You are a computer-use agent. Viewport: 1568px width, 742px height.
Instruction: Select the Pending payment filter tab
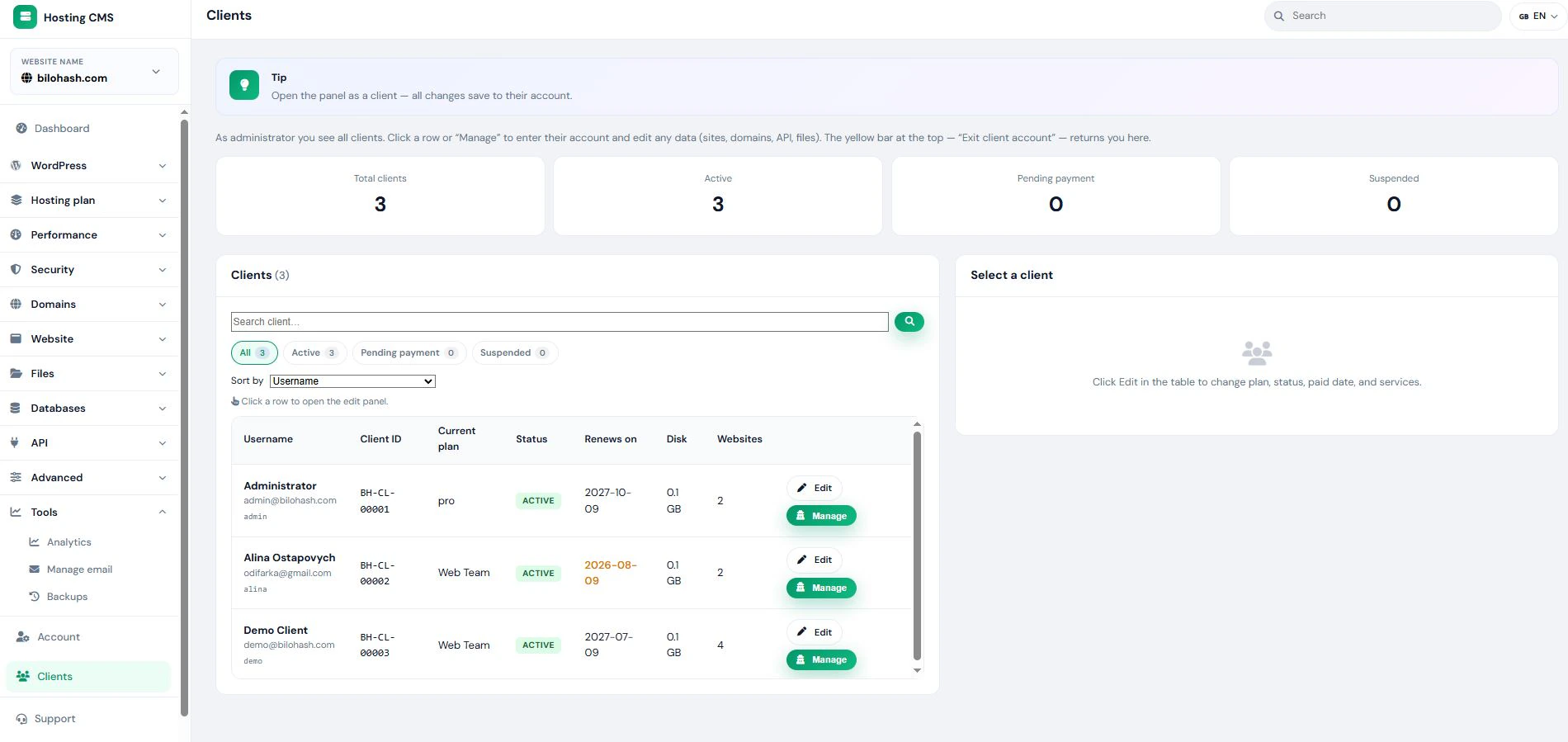[409, 352]
